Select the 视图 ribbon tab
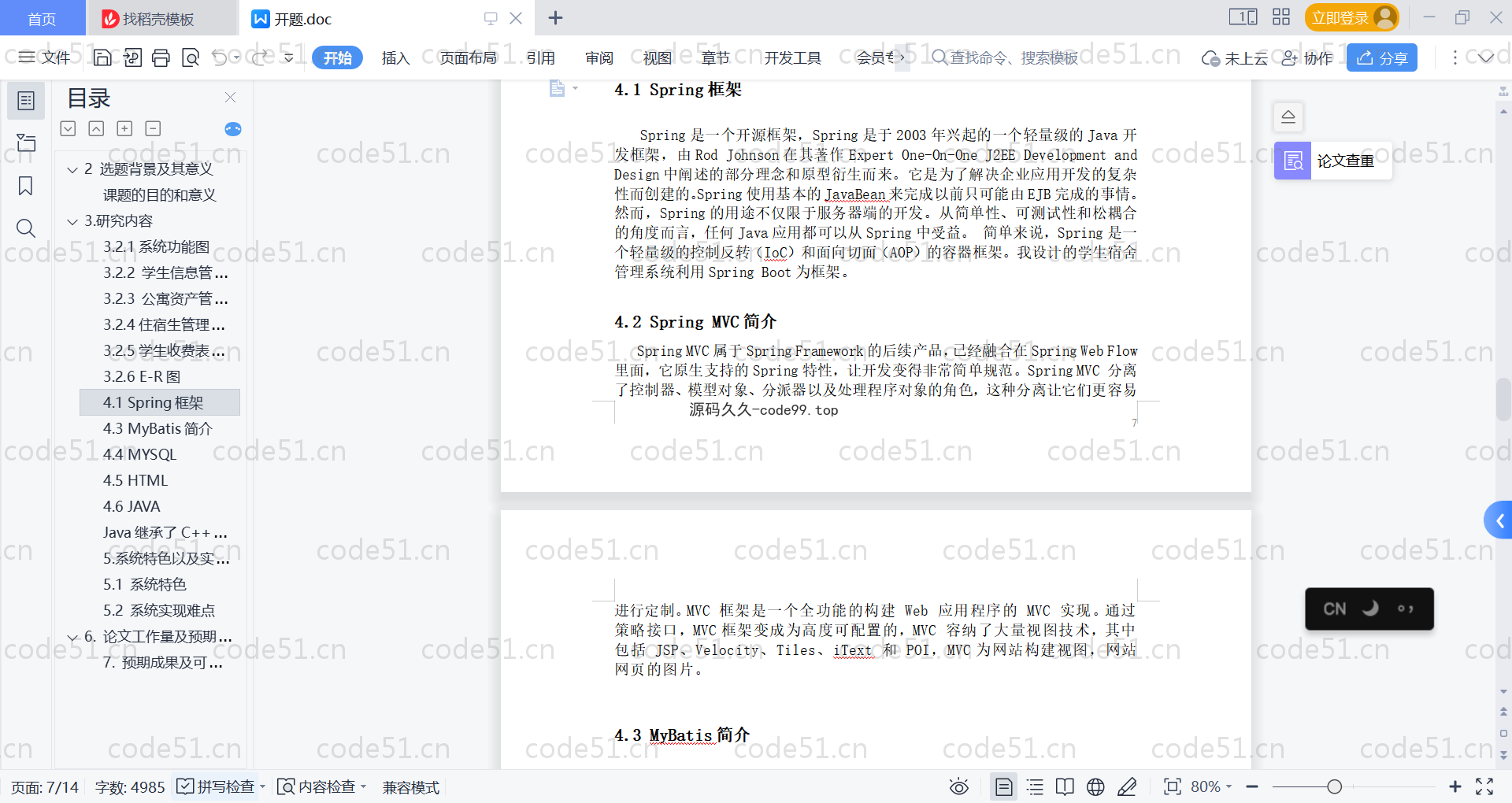 point(657,57)
